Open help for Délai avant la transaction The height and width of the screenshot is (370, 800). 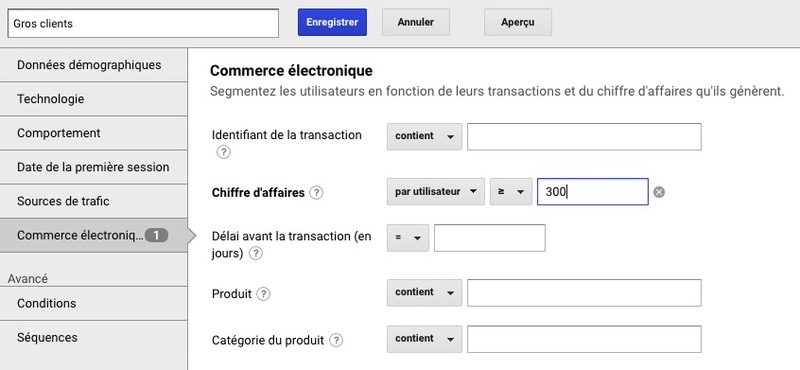pyautogui.click(x=256, y=253)
